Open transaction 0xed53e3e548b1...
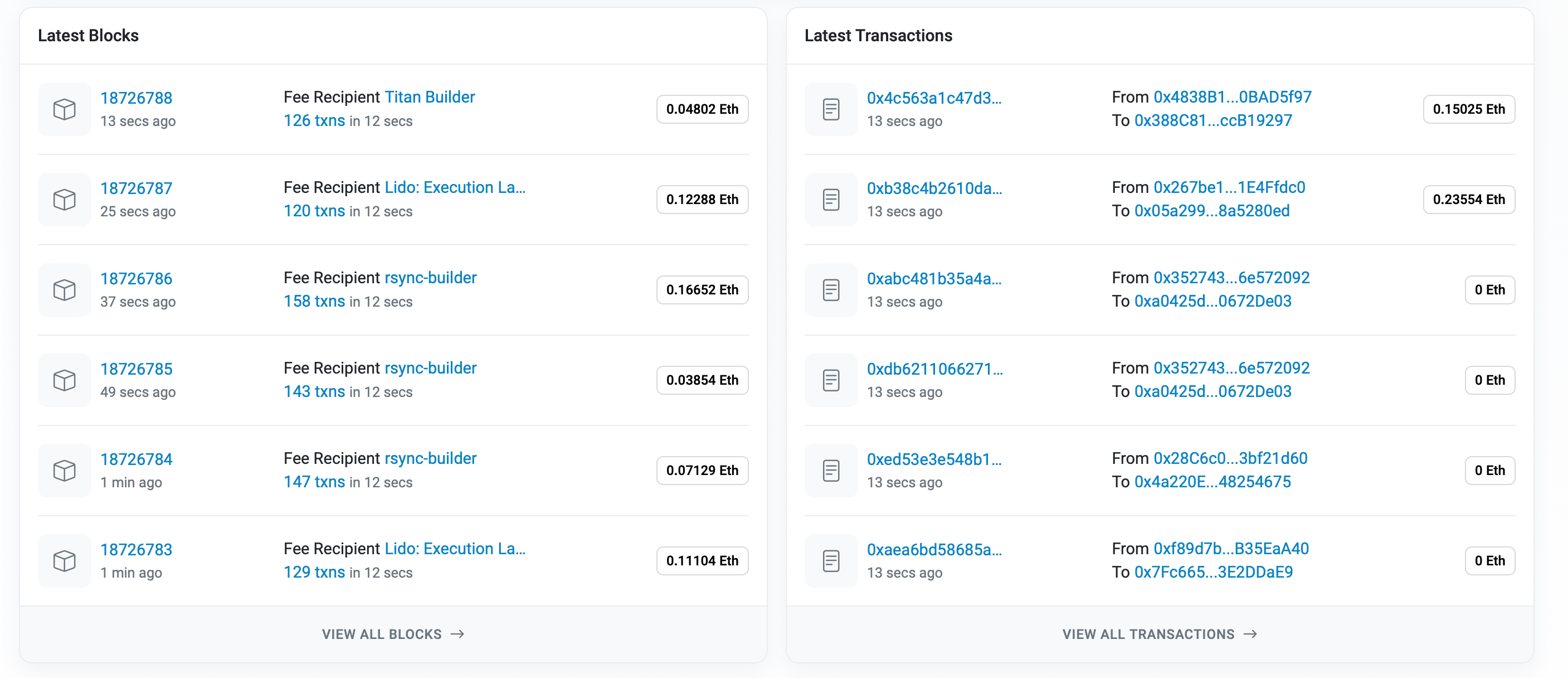 pos(934,459)
